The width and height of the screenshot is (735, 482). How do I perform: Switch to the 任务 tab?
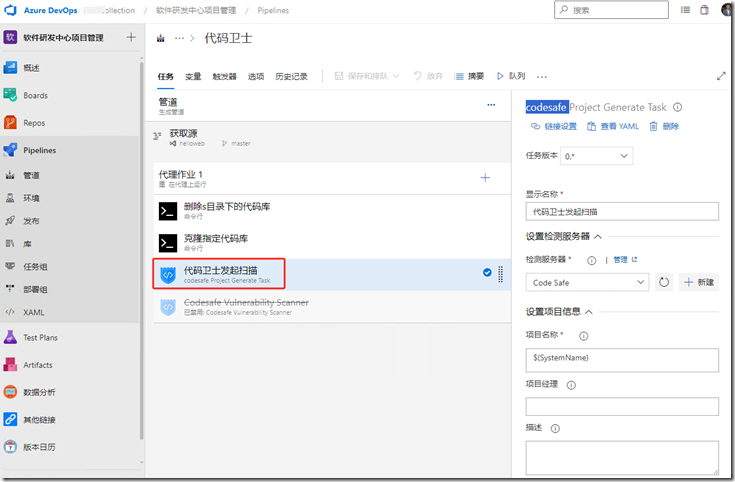[x=165, y=76]
